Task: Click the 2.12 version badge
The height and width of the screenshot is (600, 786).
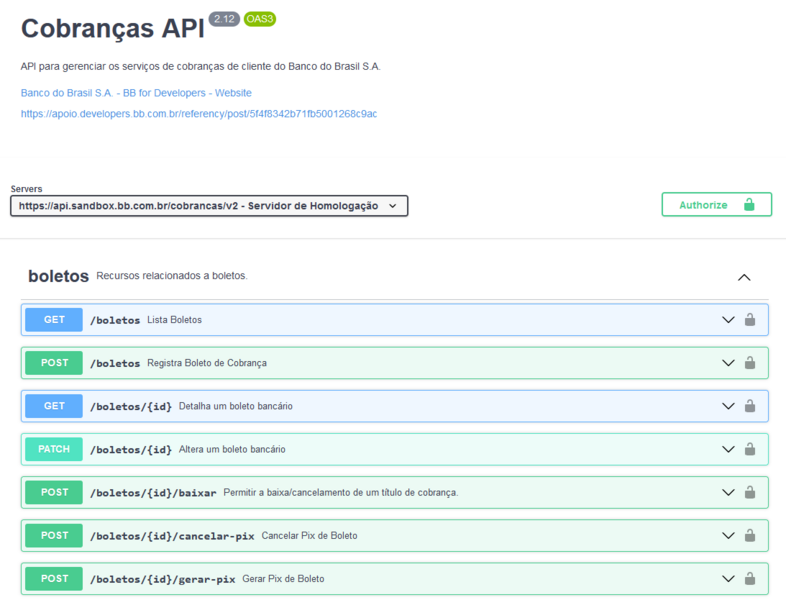Action: 224,19
